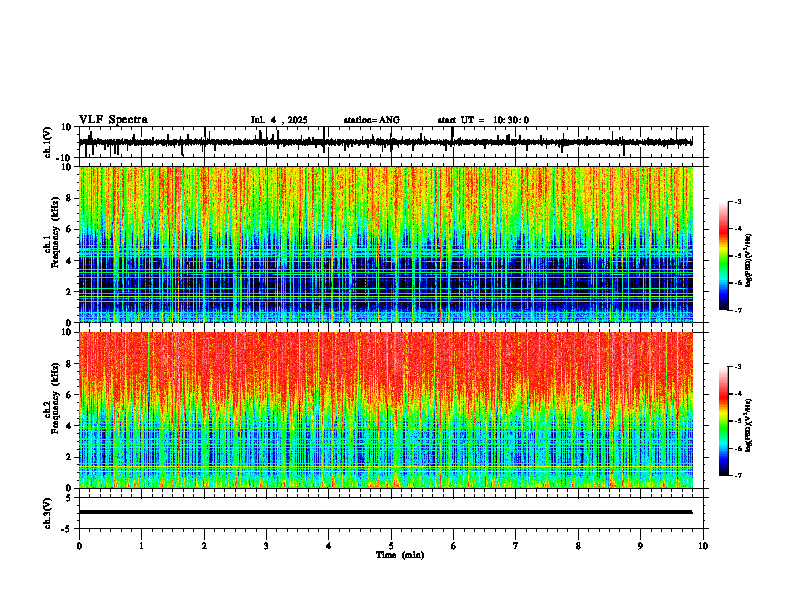Click the date text 'Jul 4, 2025'
Screen dimensions: 792x612
click(x=279, y=120)
